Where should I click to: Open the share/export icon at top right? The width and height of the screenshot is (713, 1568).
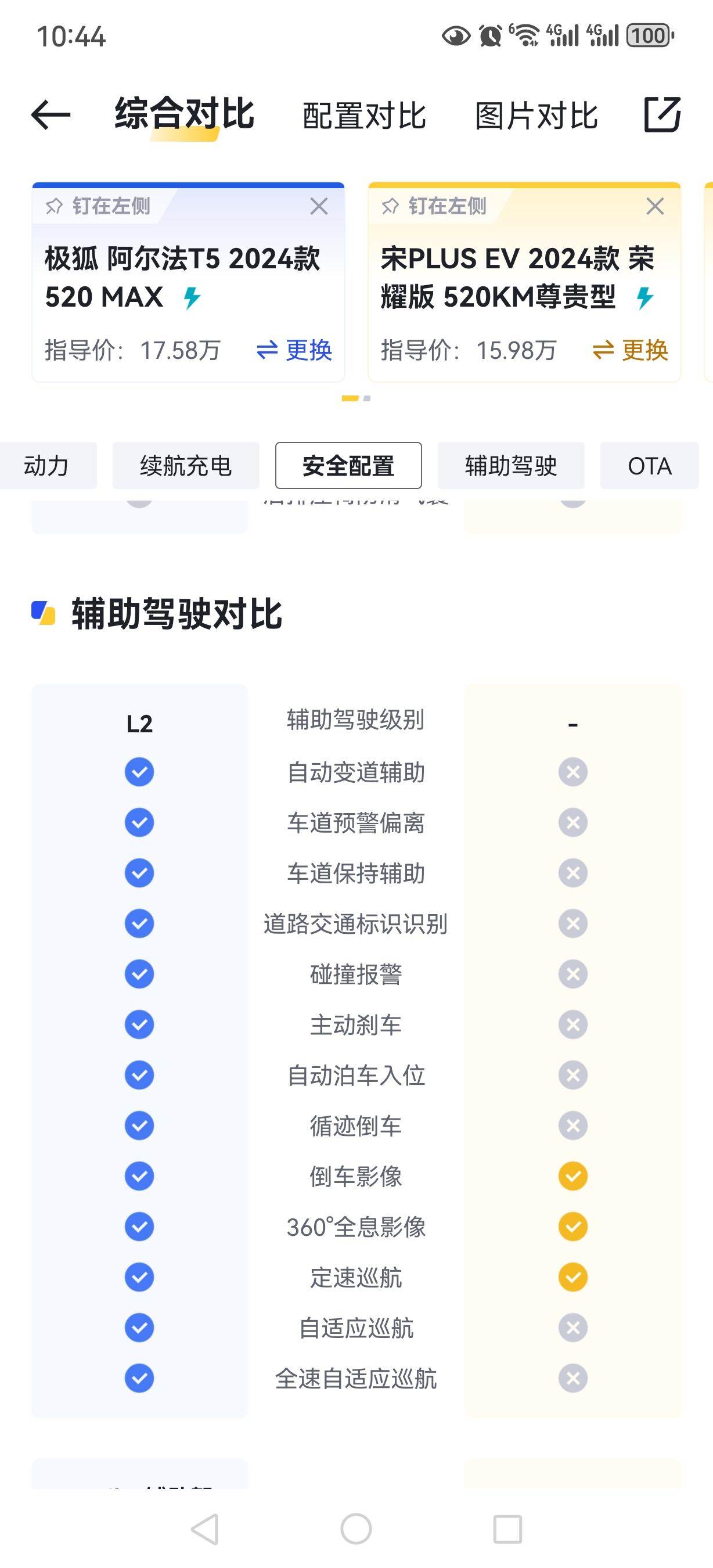662,114
